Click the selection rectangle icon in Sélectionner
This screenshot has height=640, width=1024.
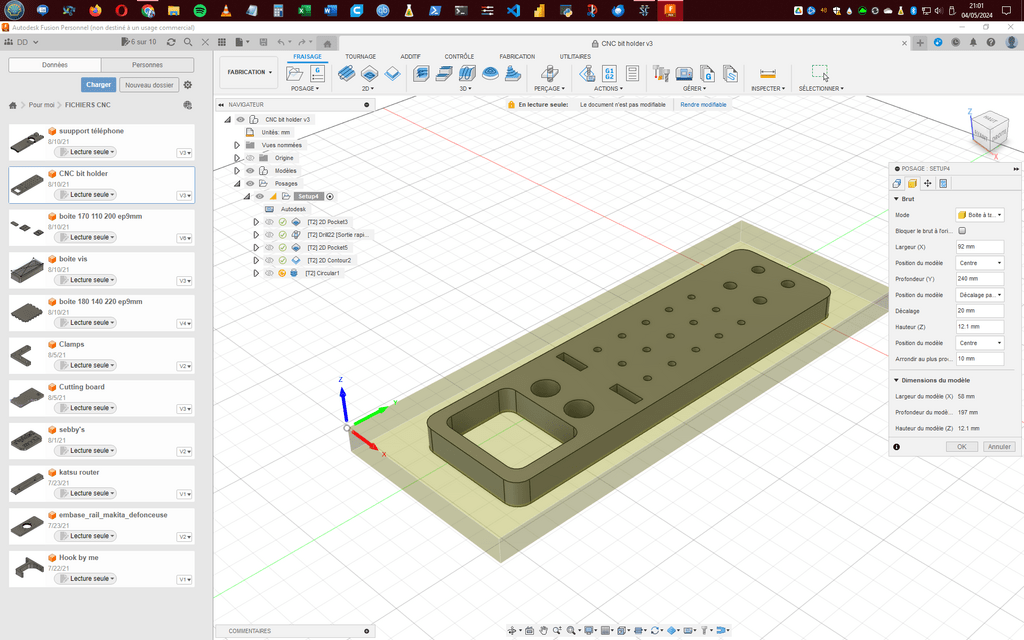(x=820, y=72)
